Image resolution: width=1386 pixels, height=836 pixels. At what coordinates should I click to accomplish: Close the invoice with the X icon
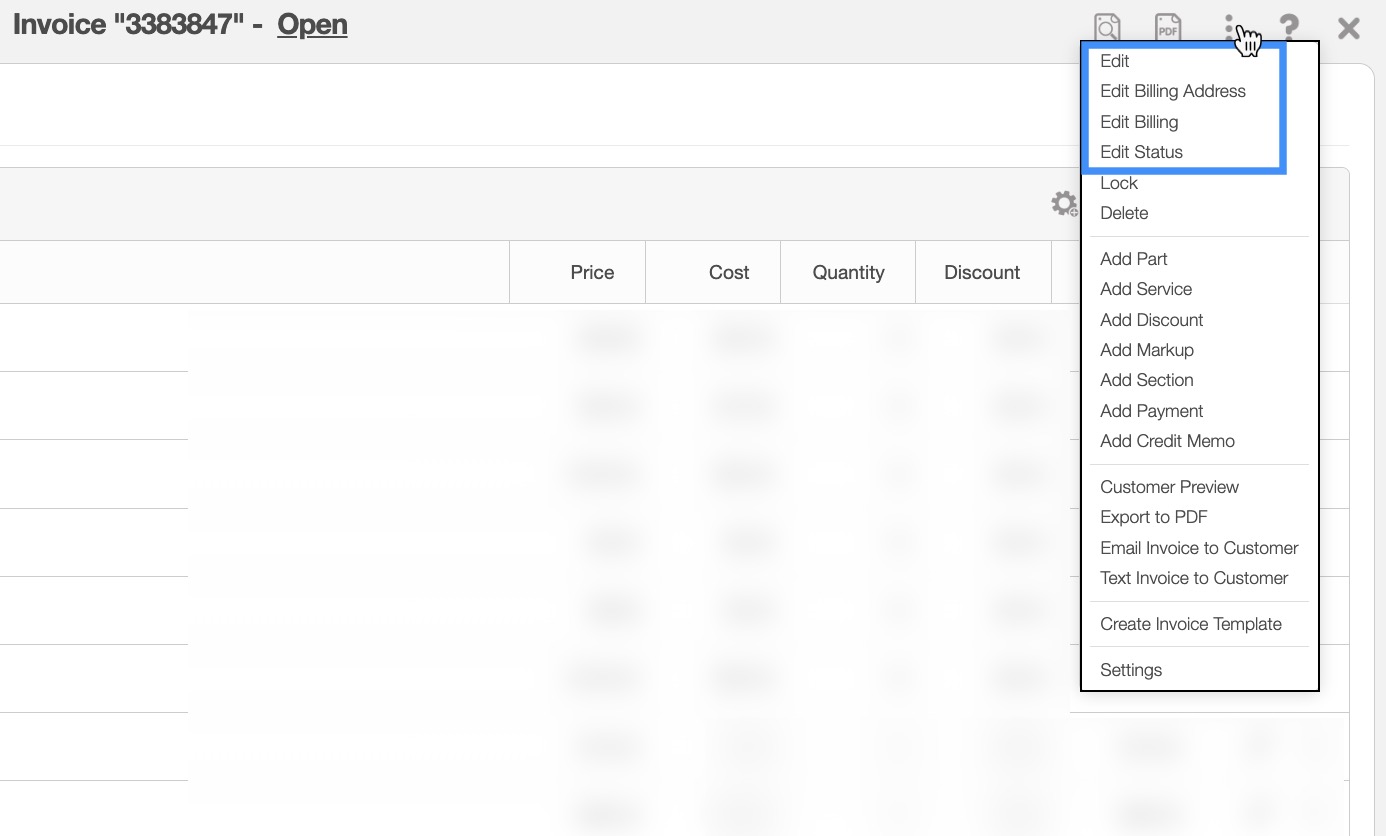coord(1349,28)
